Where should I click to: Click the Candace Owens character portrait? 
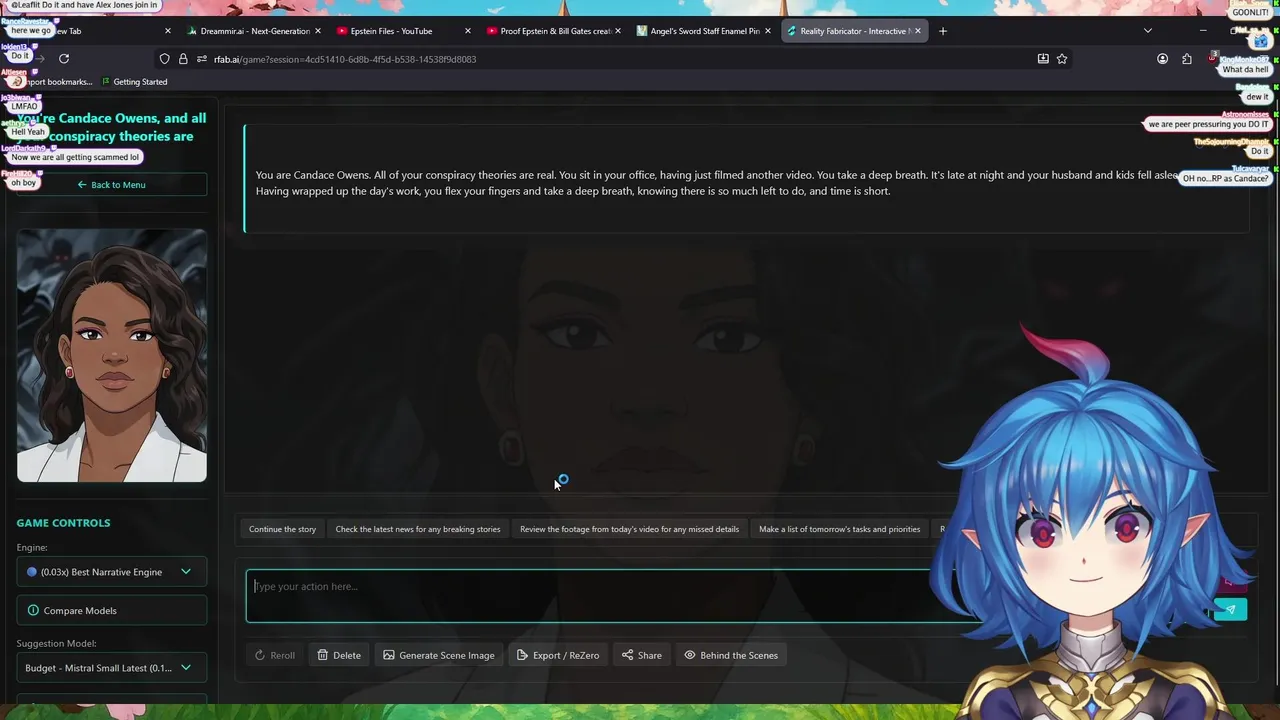(112, 355)
